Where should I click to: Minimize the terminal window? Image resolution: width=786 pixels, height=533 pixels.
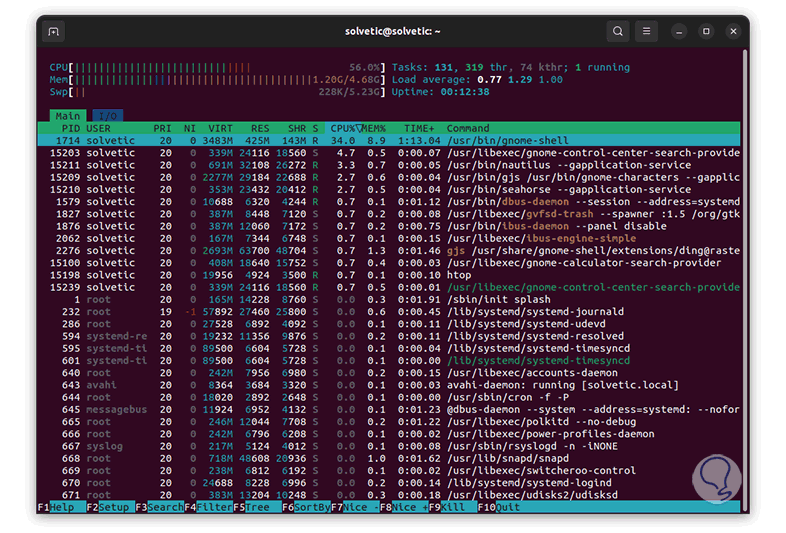[679, 32]
